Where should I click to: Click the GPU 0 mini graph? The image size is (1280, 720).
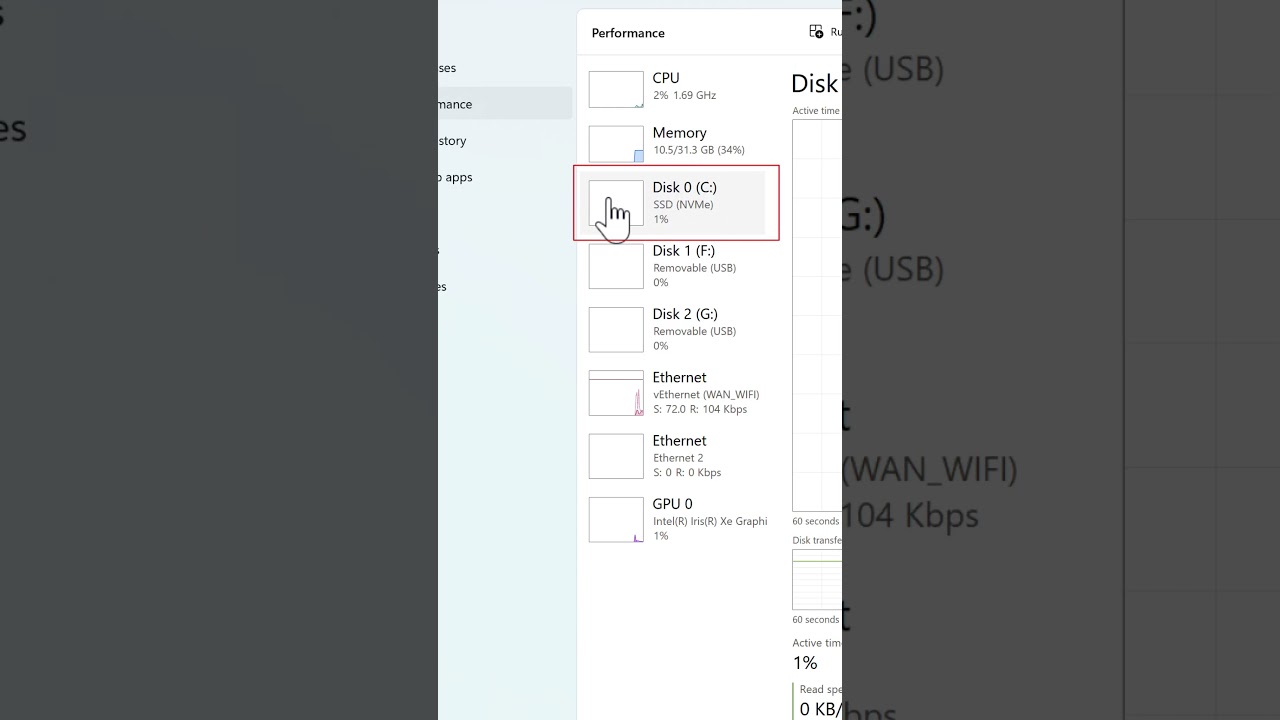[x=616, y=519]
